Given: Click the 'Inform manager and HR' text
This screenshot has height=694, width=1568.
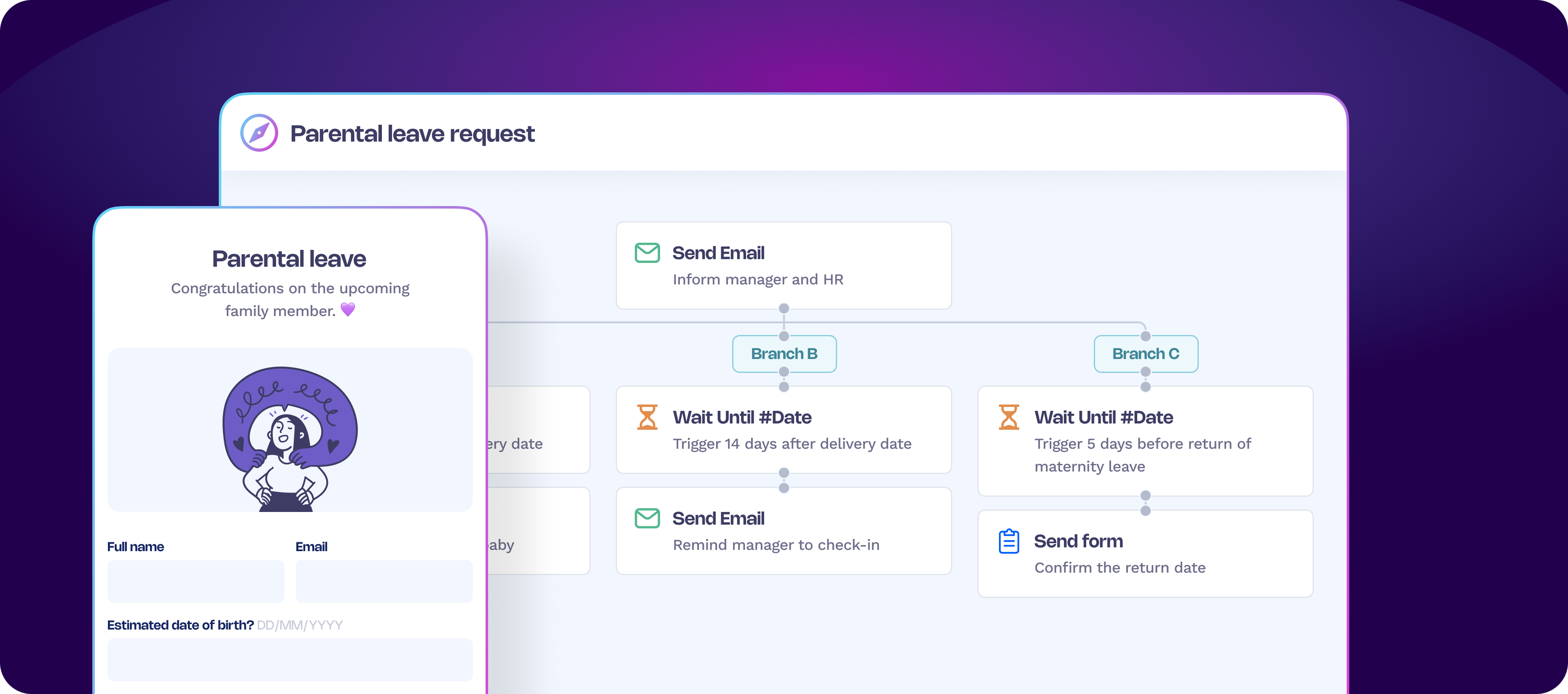Looking at the screenshot, I should click(x=758, y=280).
